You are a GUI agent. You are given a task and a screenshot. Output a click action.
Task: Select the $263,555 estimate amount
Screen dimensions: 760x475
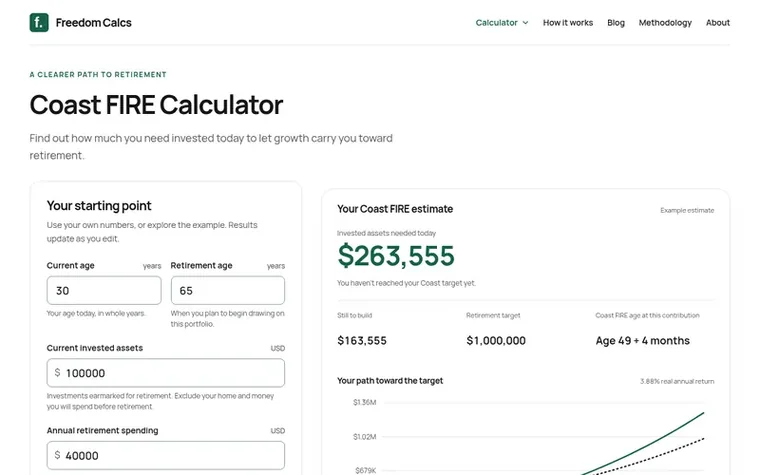tap(396, 255)
